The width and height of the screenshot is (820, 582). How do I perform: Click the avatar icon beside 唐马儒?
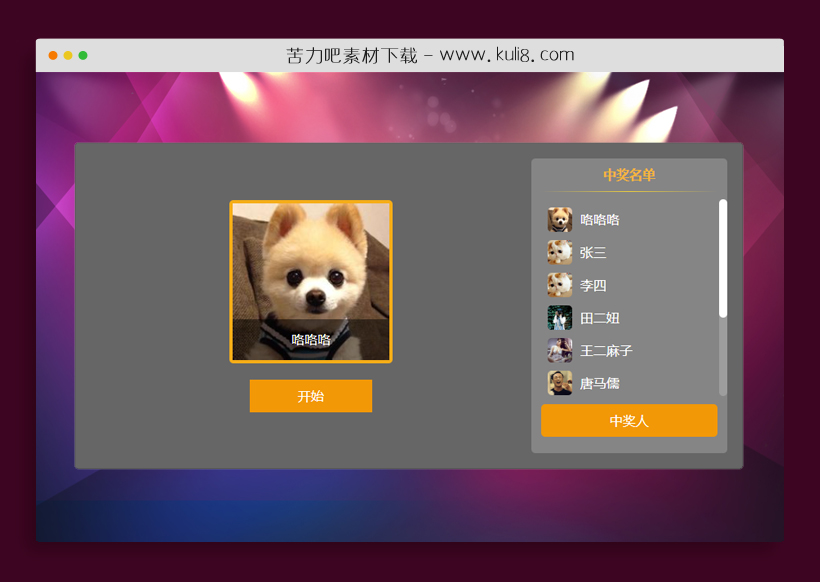click(559, 383)
